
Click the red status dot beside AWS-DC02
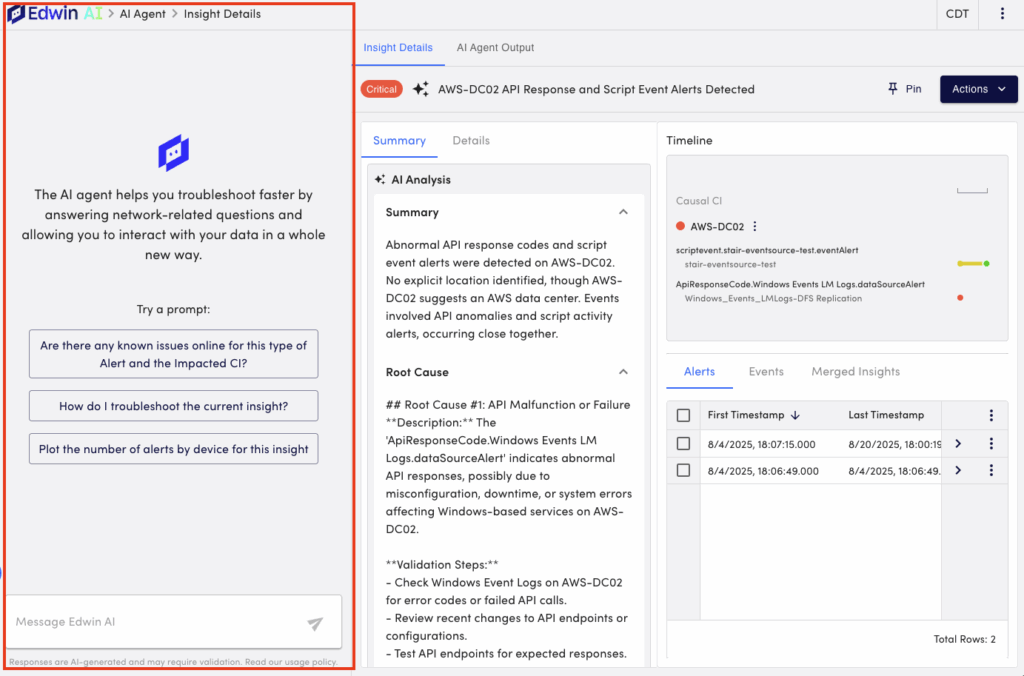680,226
